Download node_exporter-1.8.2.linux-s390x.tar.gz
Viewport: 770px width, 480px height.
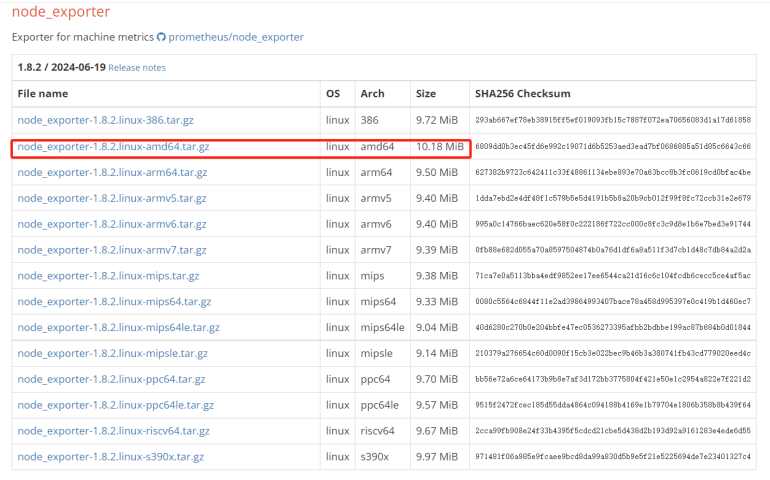[x=111, y=456]
